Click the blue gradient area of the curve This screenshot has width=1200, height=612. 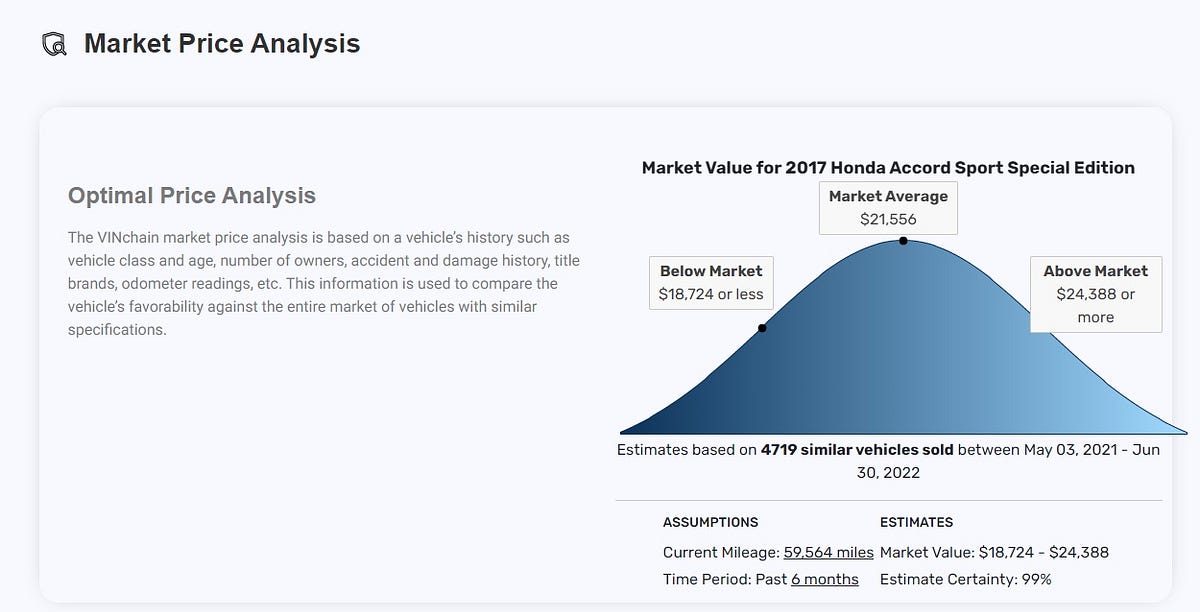pos(900,380)
